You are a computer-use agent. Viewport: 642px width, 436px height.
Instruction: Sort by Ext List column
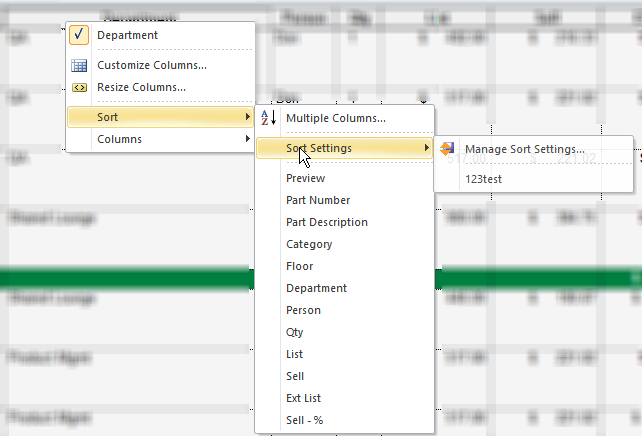[302, 398]
